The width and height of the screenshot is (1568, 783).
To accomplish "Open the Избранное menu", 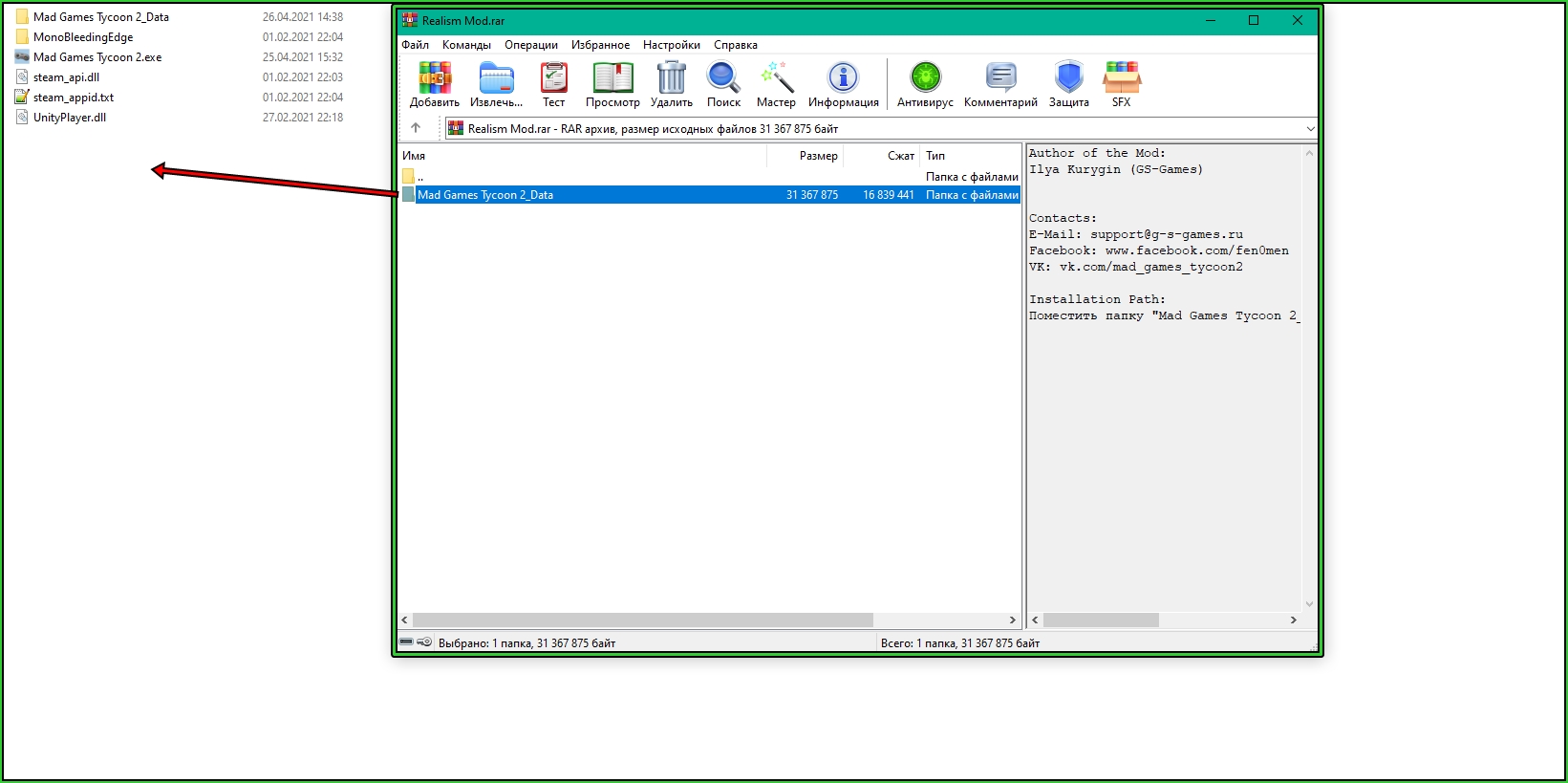I will tap(600, 45).
